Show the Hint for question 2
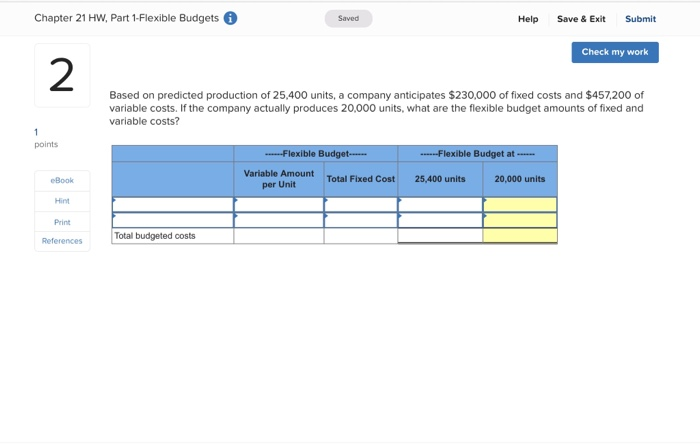The width and height of the screenshot is (700, 446). [62, 201]
